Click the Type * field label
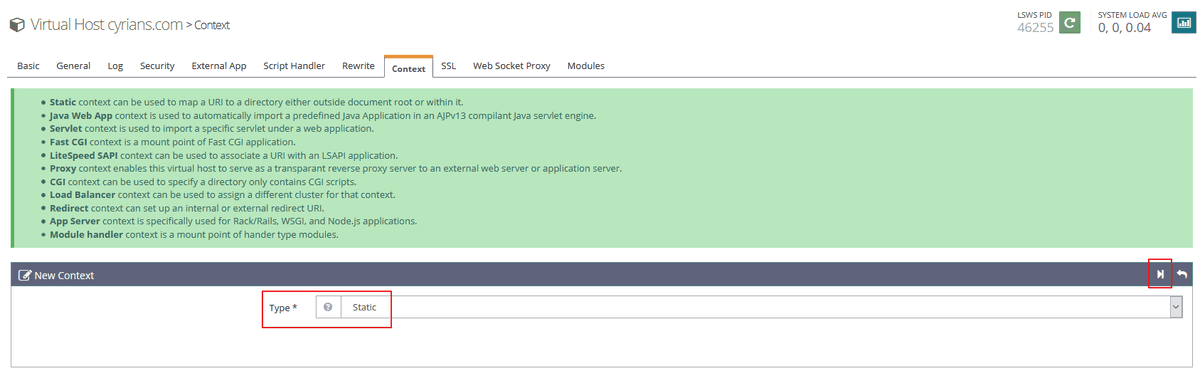The image size is (1200, 371). pyautogui.click(x=284, y=308)
